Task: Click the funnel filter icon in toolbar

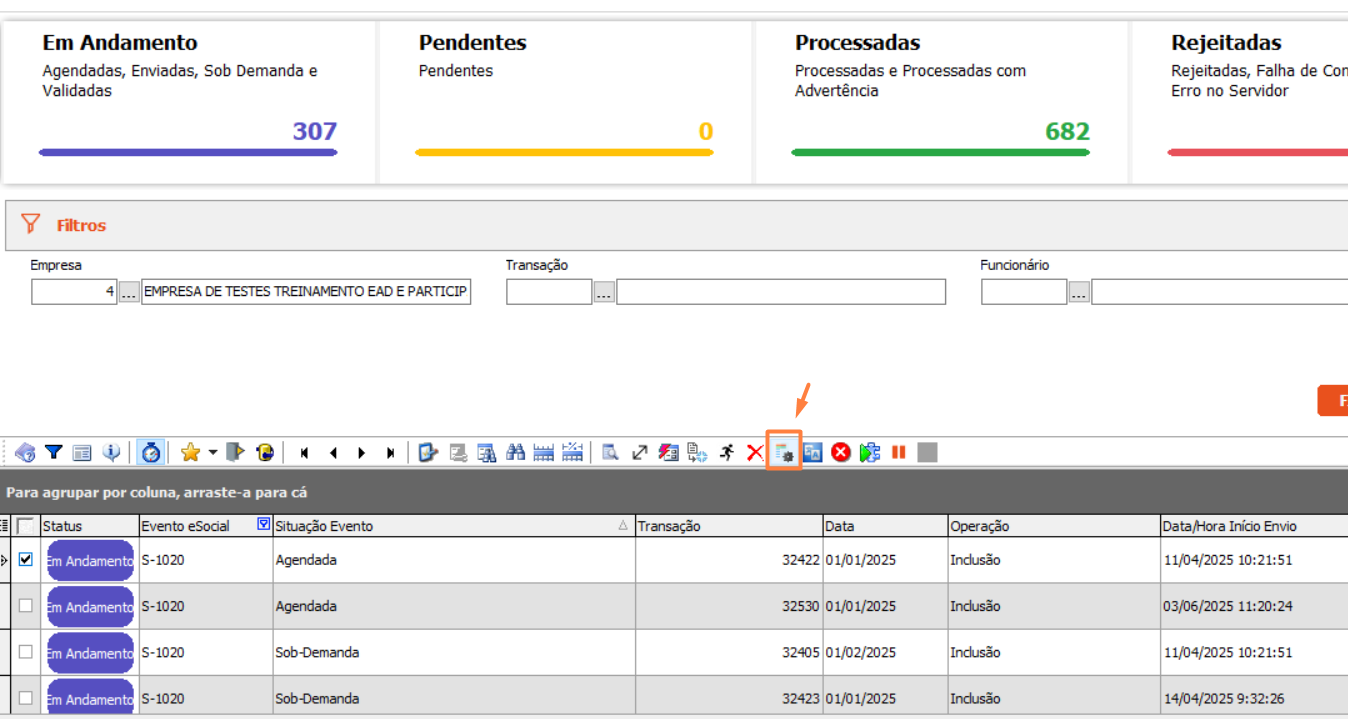Action: (54, 453)
